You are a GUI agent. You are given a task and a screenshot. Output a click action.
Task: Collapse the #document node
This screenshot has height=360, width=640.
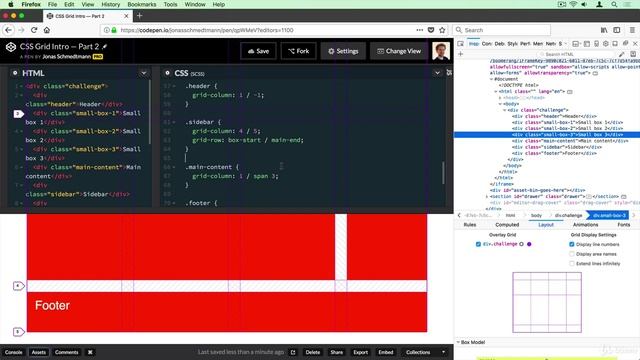tap(491, 79)
